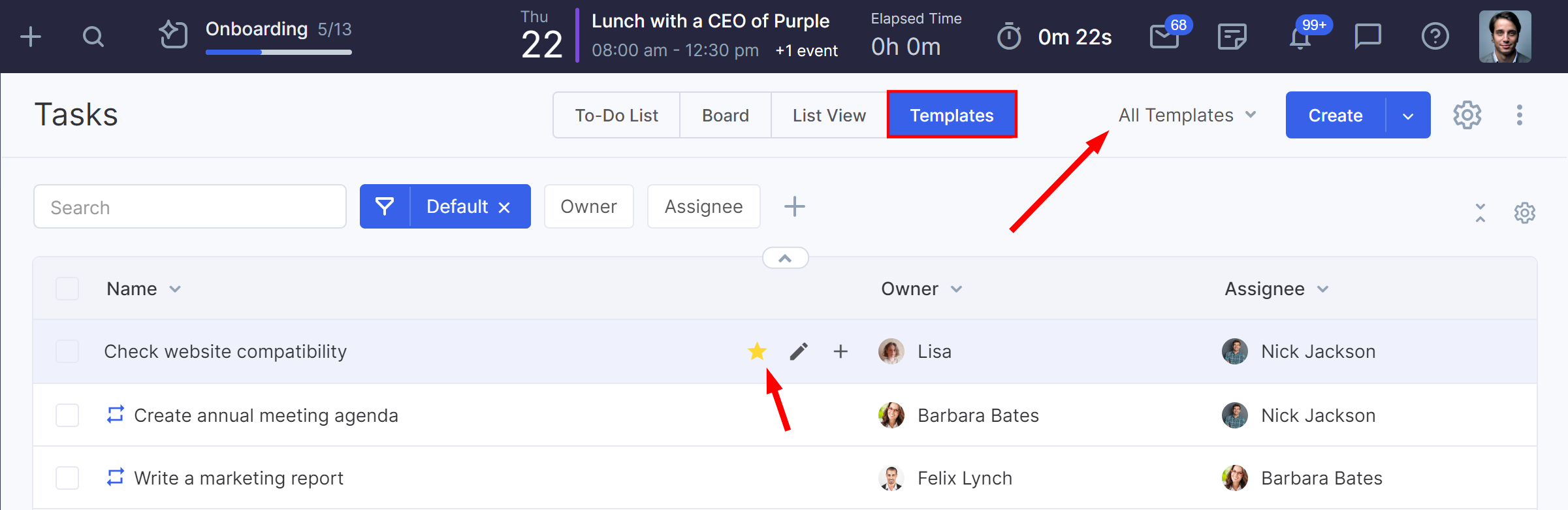Toggle the select-all checkbox in header
1568x510 pixels.
(x=67, y=289)
